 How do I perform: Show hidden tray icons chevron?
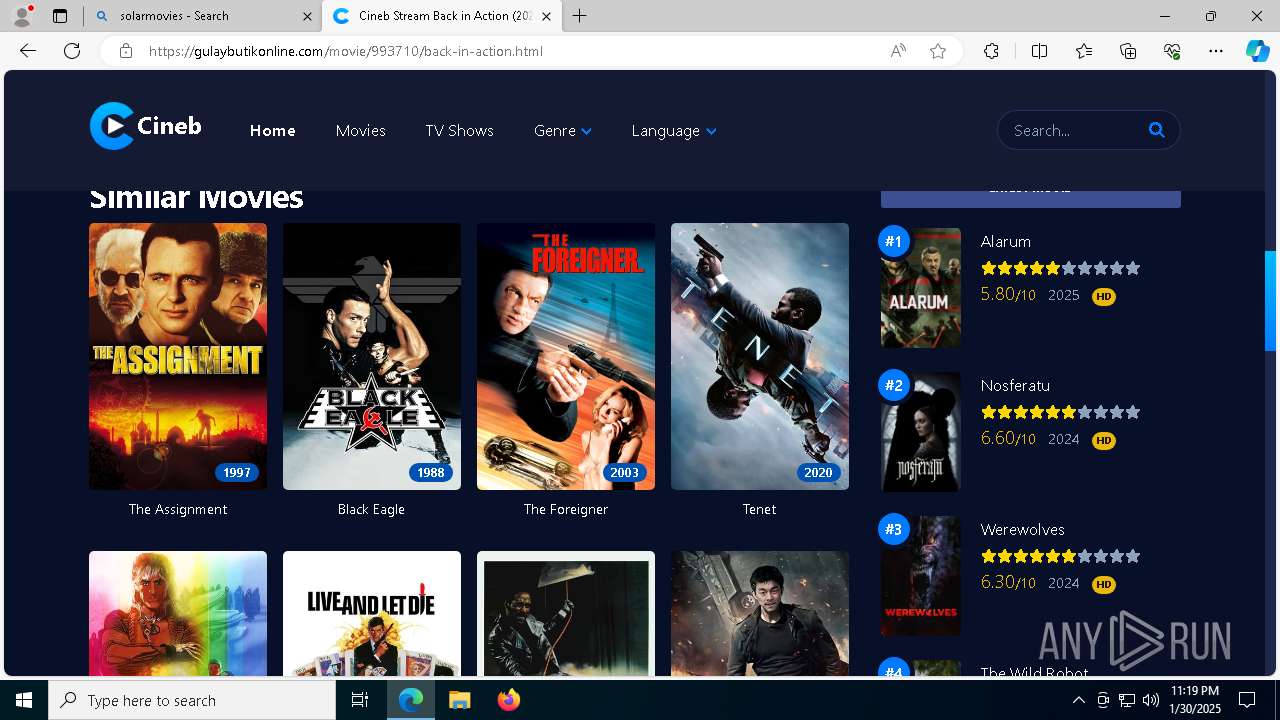[x=1079, y=700]
